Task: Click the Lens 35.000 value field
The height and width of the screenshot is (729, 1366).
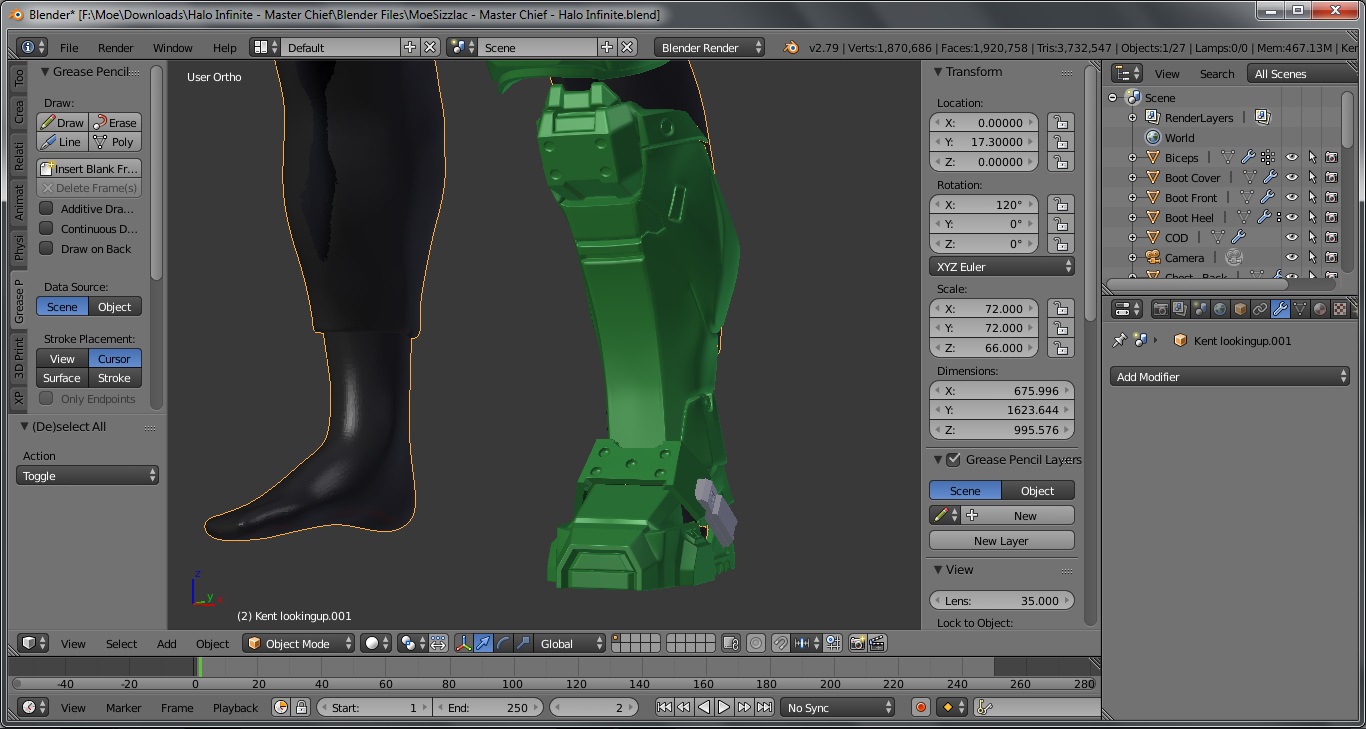Action: (1002, 600)
